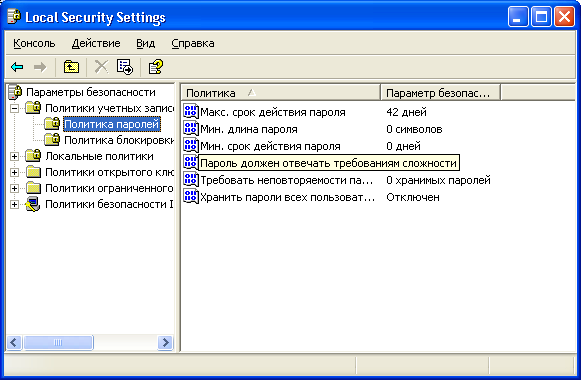Expand the Локальные политики tree node
Image resolution: width=581 pixels, height=380 pixels.
tap(14, 156)
